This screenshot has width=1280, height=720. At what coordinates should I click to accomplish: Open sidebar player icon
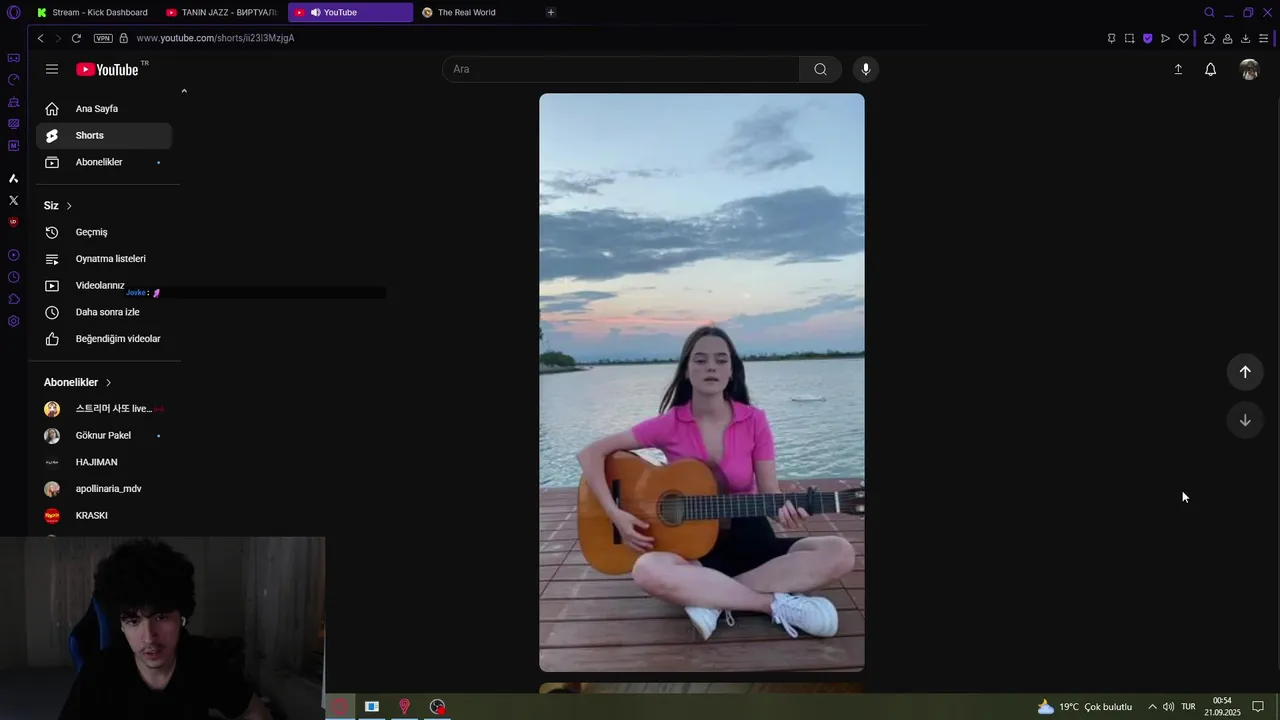[13, 255]
